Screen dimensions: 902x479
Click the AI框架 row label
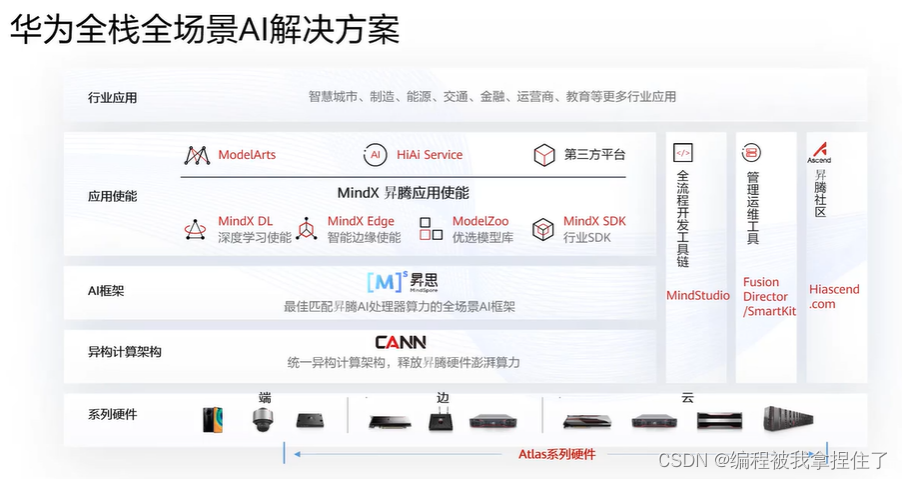tap(106, 291)
